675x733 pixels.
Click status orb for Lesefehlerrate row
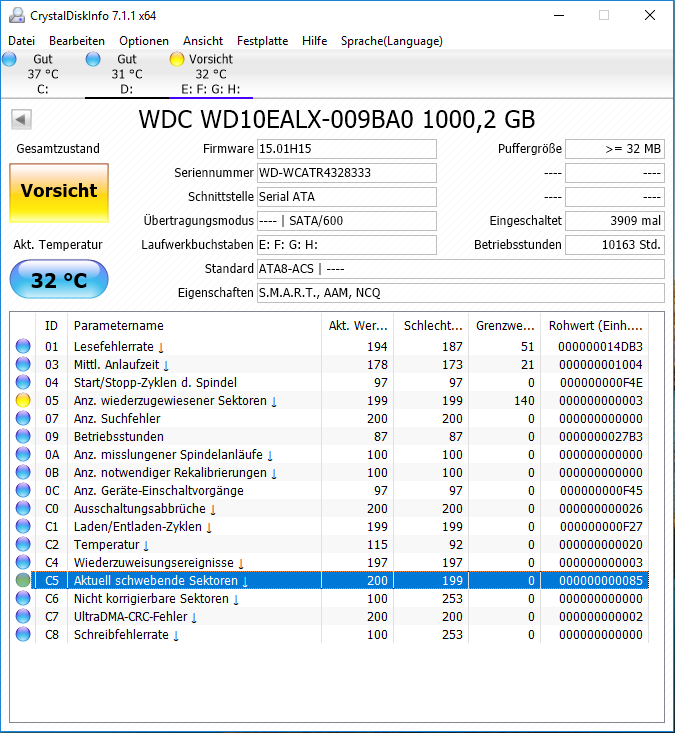(23, 346)
